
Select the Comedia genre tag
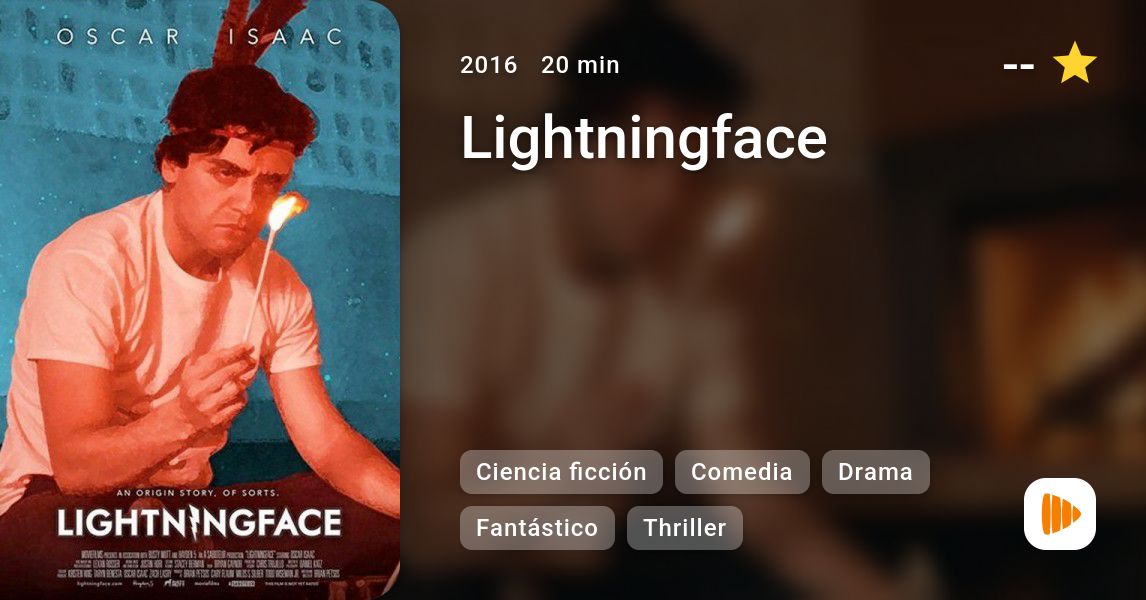[x=742, y=472]
